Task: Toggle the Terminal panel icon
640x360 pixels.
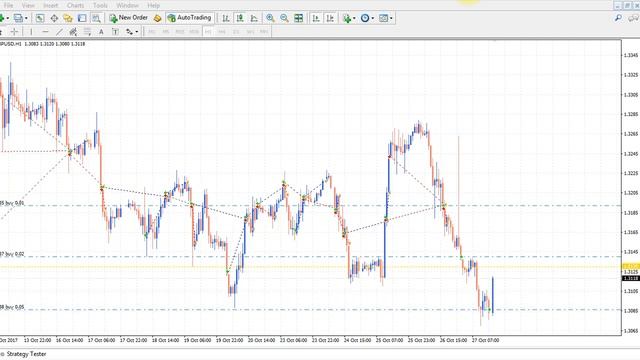Action: pyautogui.click(x=82, y=18)
